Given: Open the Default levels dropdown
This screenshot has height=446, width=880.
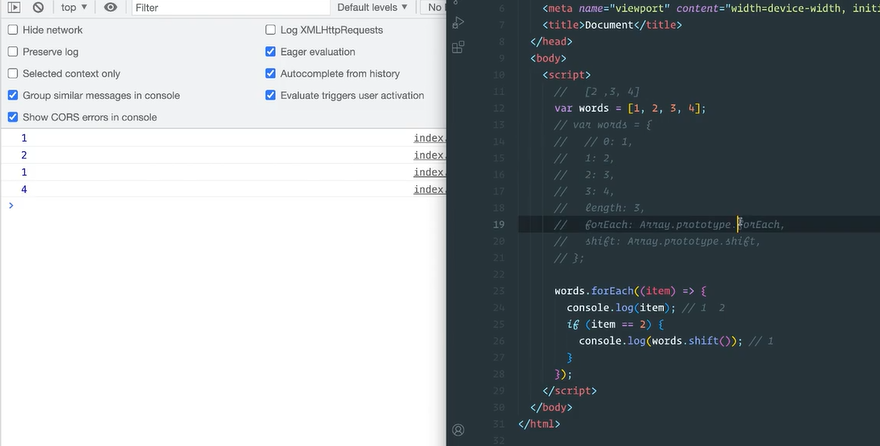Looking at the screenshot, I should 372,7.
